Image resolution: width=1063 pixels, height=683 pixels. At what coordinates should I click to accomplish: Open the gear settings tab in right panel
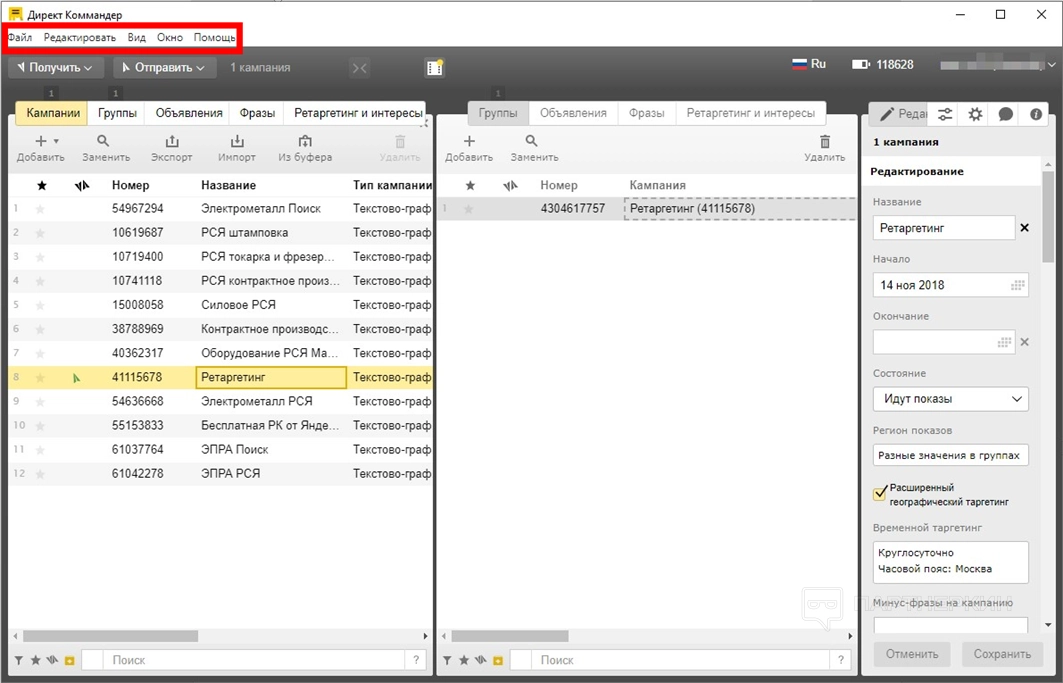pyautogui.click(x=975, y=114)
